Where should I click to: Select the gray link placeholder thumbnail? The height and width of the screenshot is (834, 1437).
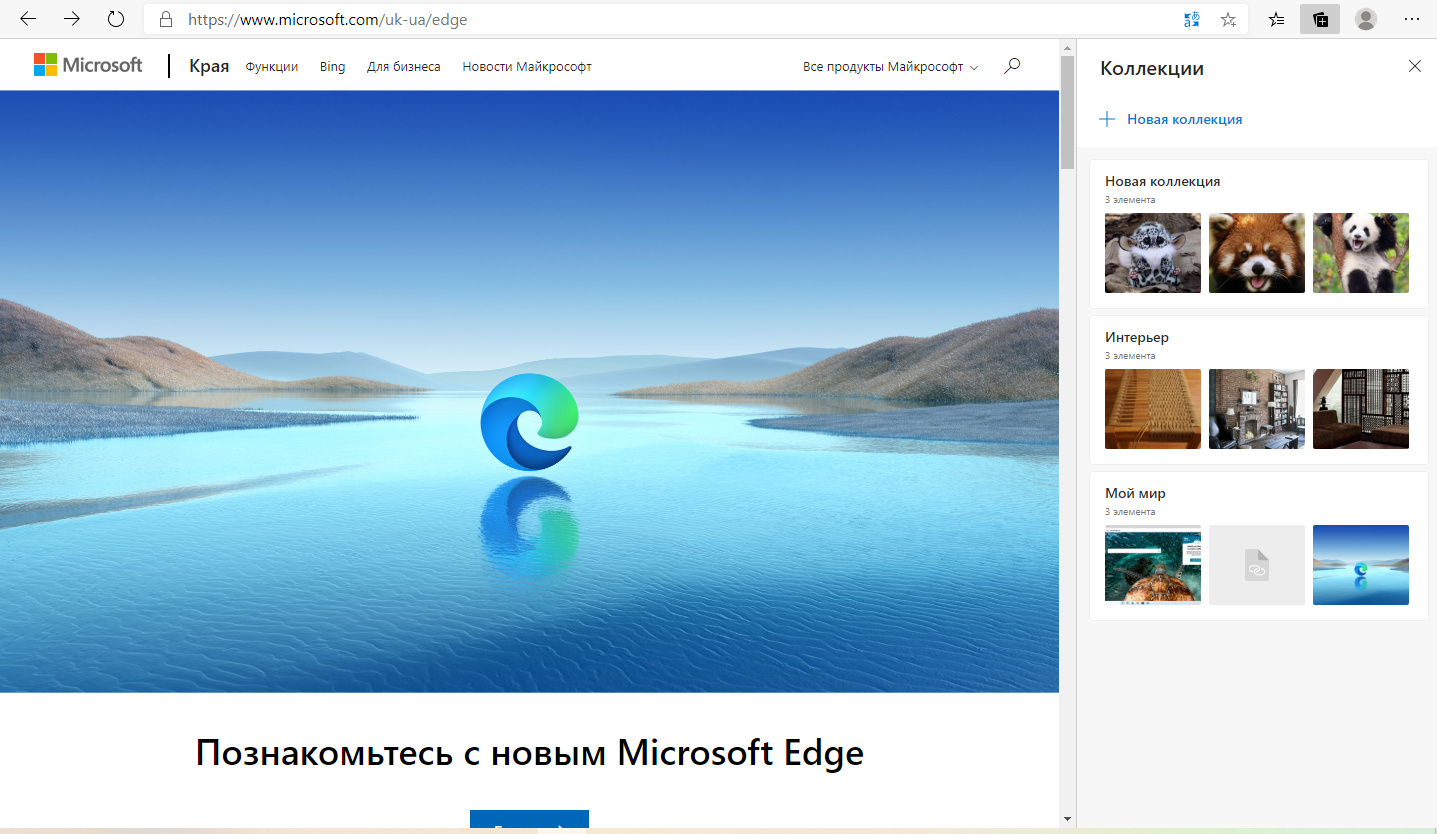1257,565
